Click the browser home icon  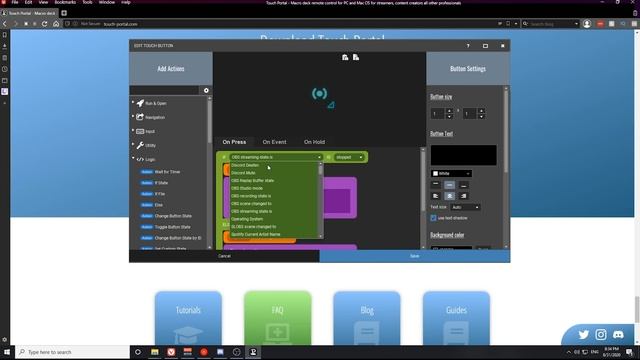tap(56, 24)
